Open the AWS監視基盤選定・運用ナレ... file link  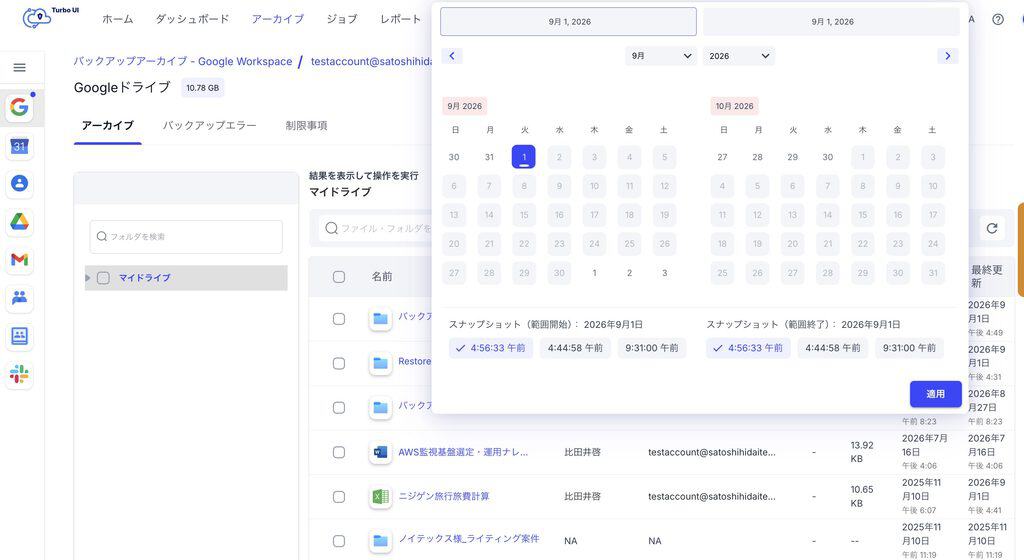[463, 452]
